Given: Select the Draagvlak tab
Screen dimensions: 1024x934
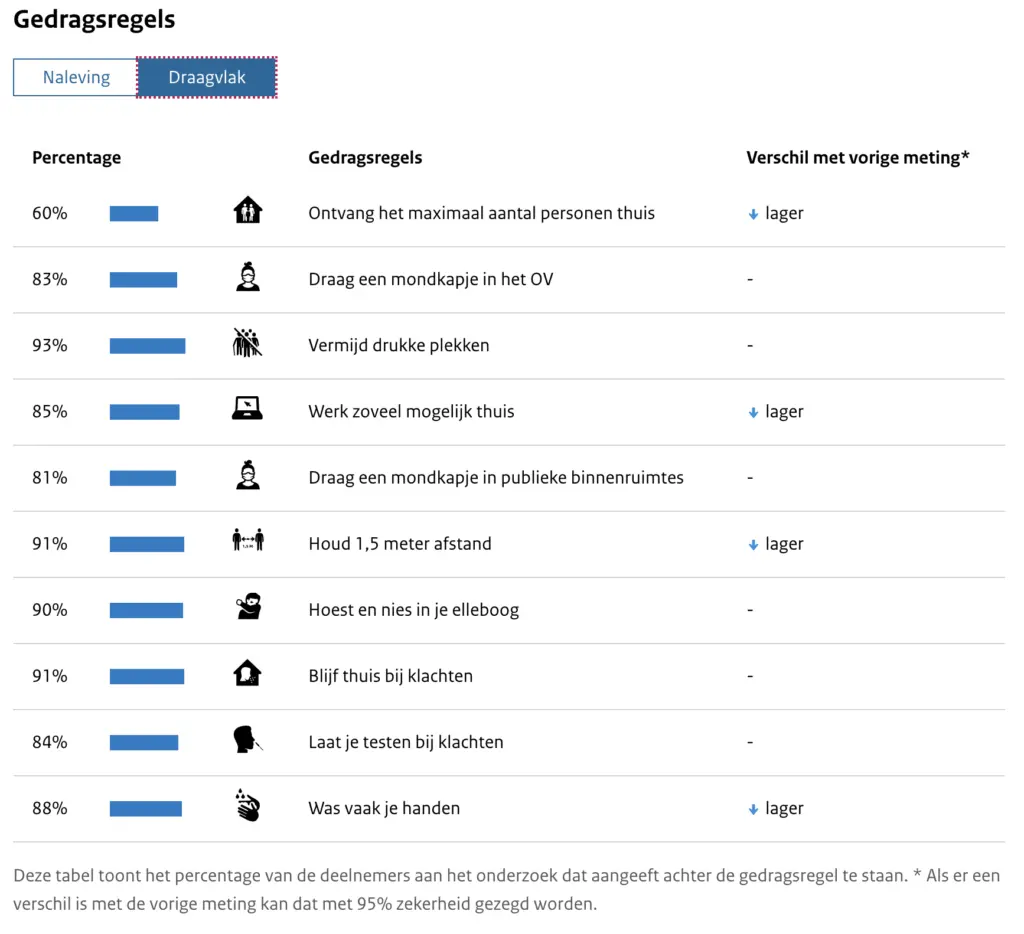Looking at the screenshot, I should 207,78.
